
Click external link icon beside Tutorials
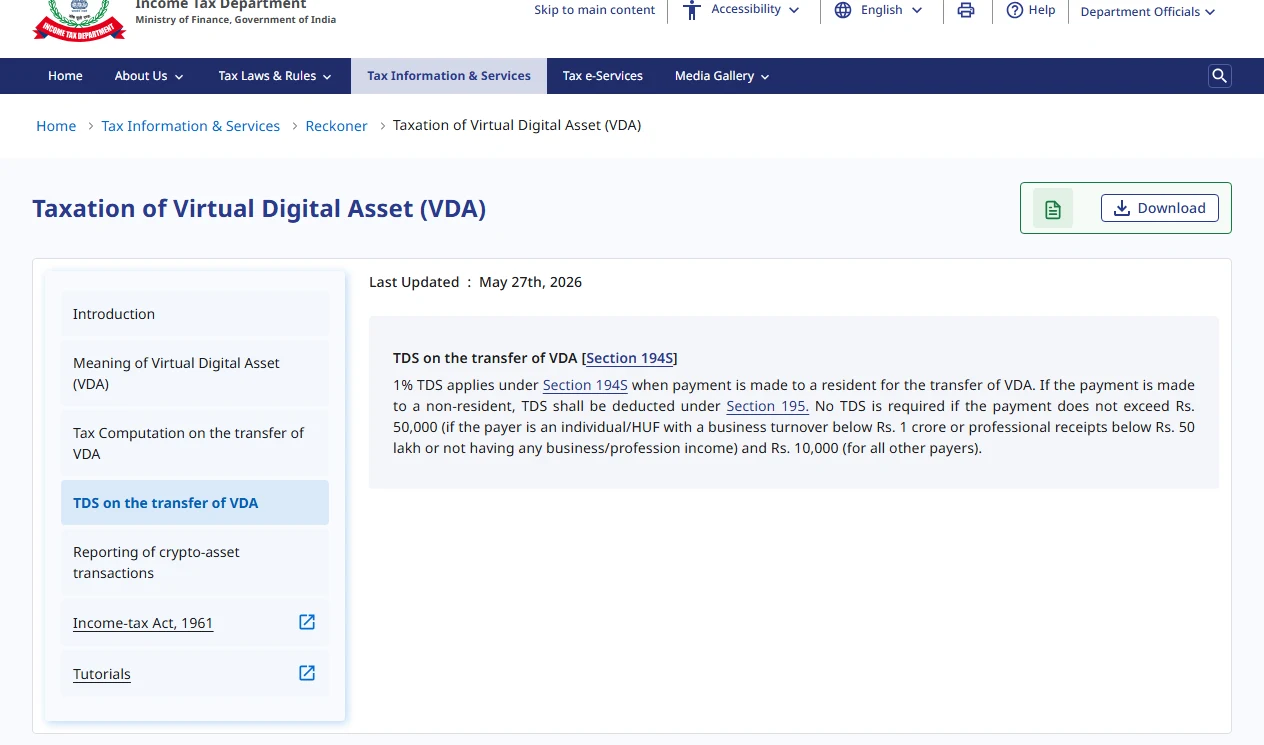(x=307, y=673)
